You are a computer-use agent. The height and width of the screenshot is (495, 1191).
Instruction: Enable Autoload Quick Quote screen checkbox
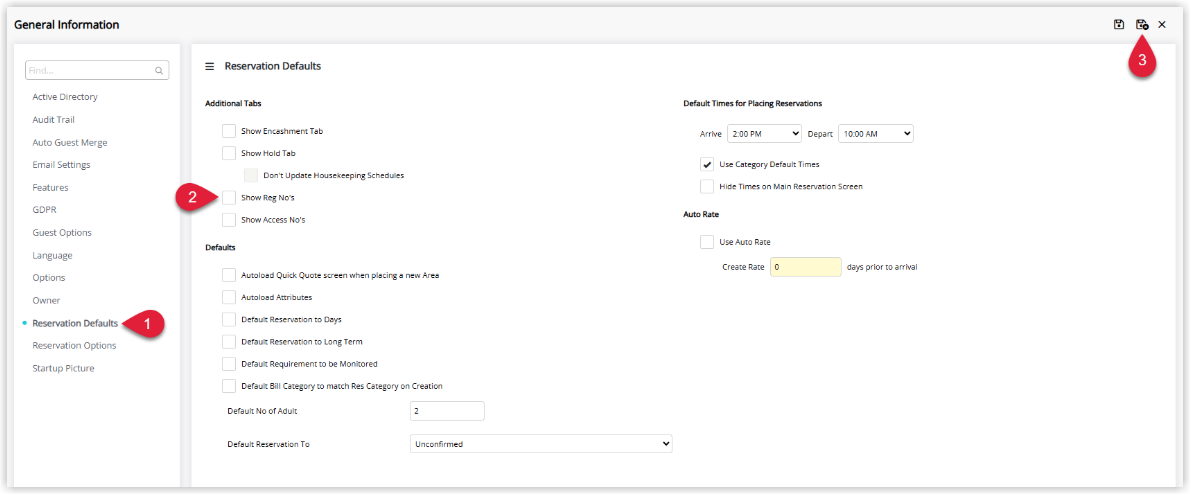point(229,275)
